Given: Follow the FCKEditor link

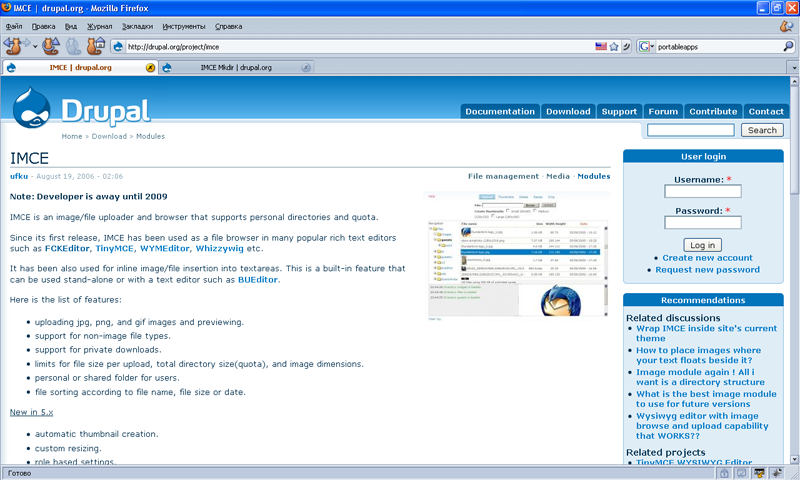Looking at the screenshot, I should tap(67, 249).
